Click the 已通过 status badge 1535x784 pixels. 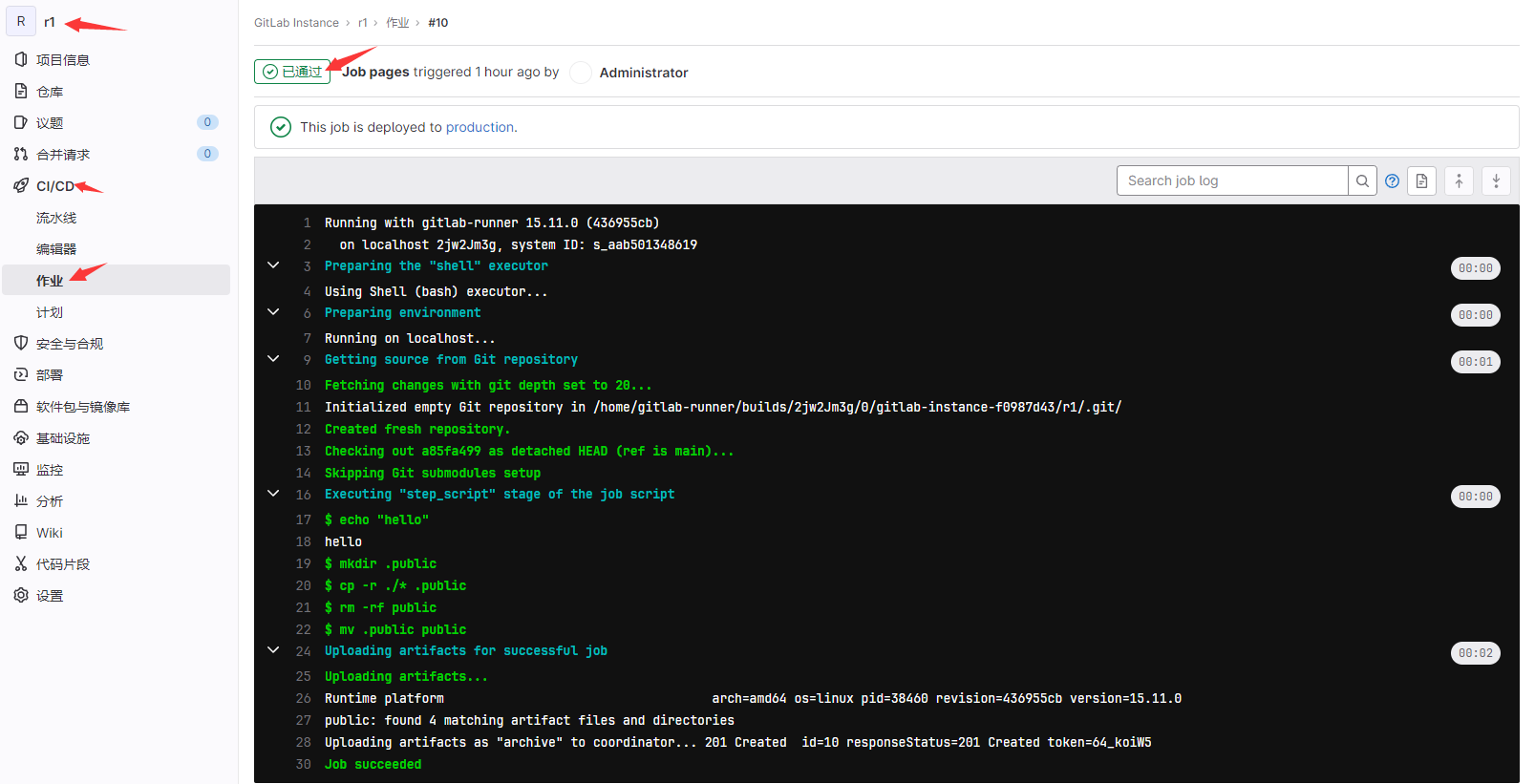292,72
